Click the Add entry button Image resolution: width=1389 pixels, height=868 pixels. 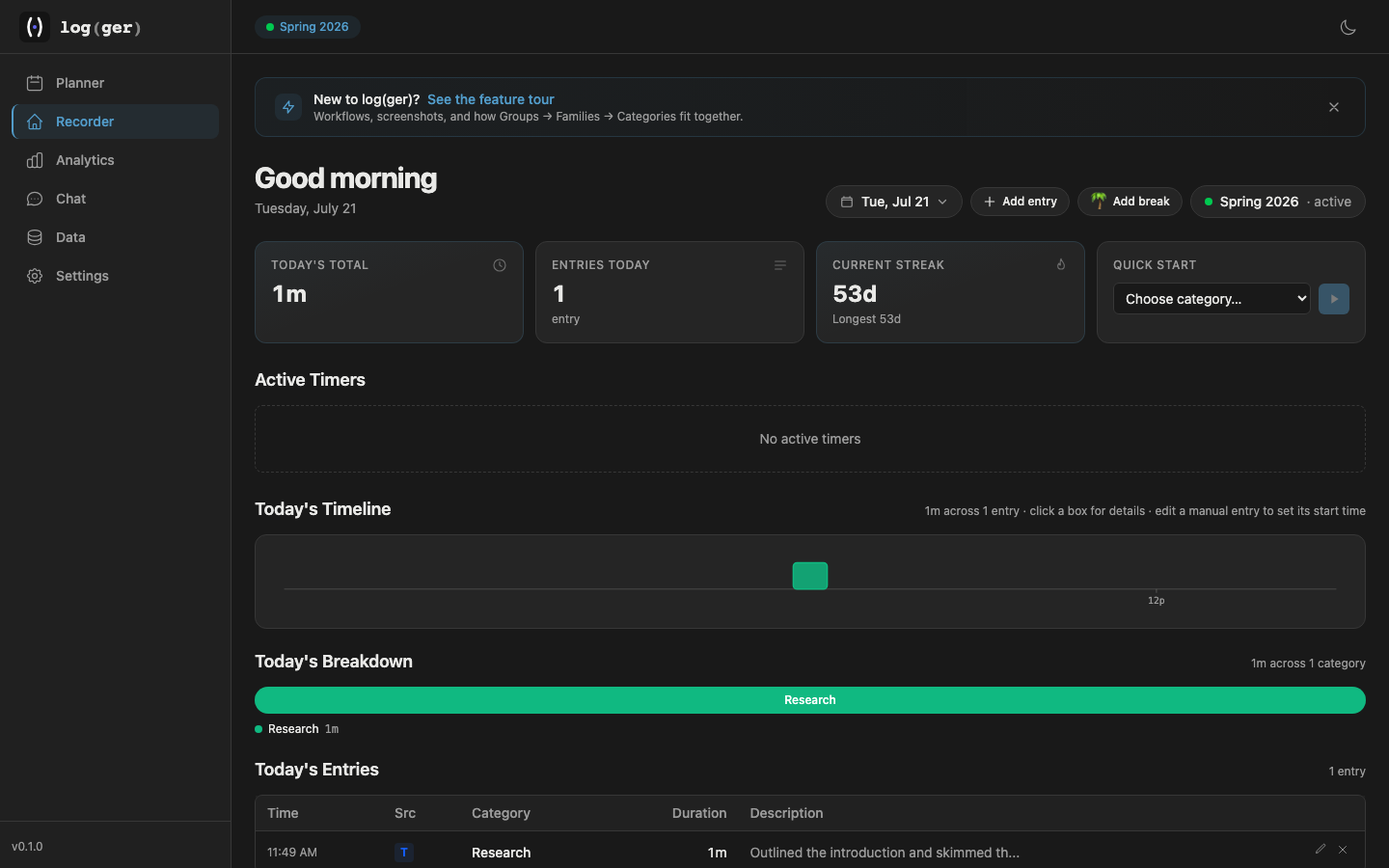point(1020,202)
